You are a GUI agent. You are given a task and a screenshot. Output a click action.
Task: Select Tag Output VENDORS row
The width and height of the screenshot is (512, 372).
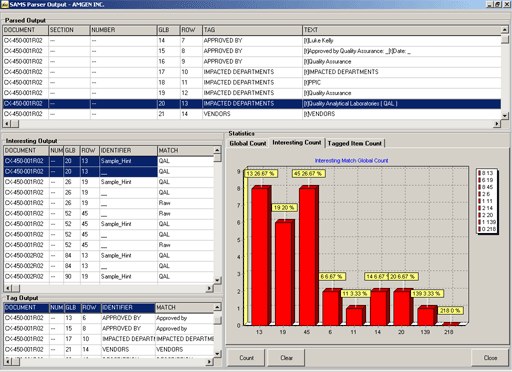(109, 349)
